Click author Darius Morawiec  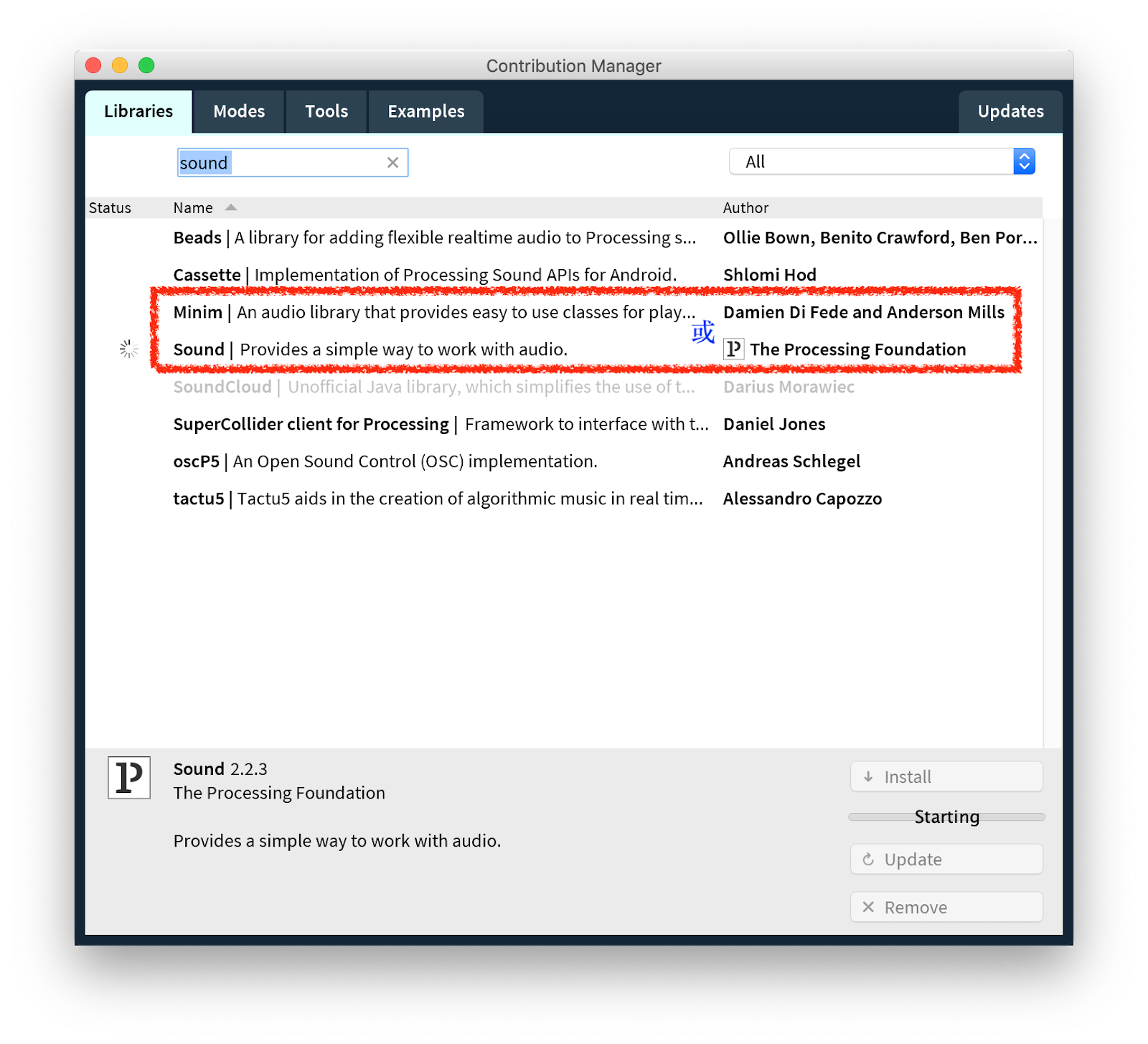[789, 387]
